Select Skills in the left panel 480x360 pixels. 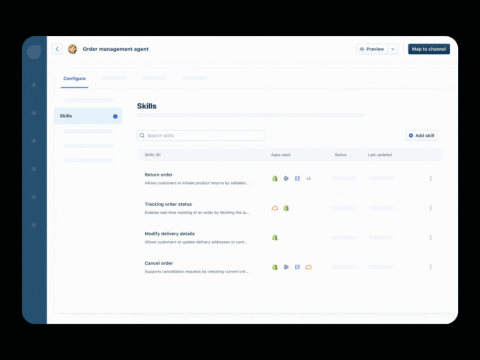[x=88, y=116]
